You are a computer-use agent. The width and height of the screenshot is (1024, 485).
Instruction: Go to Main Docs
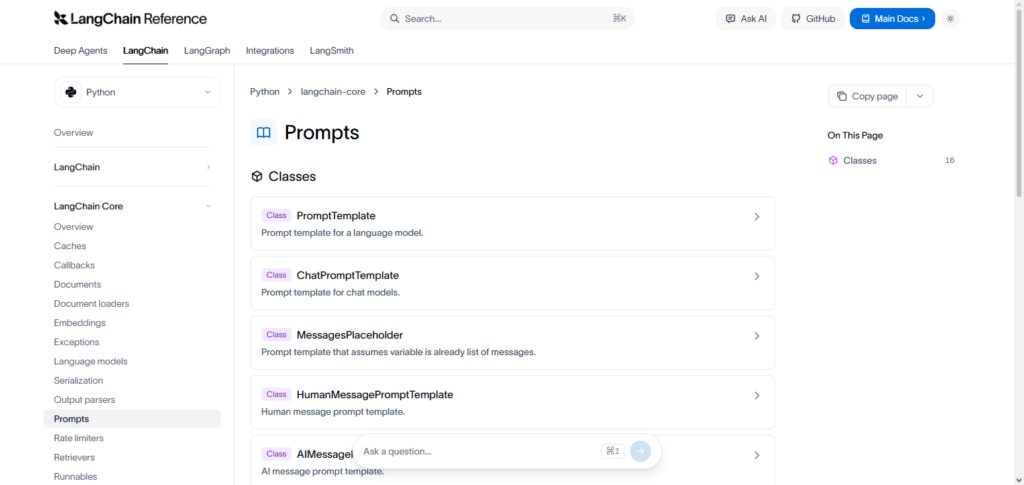coord(892,19)
